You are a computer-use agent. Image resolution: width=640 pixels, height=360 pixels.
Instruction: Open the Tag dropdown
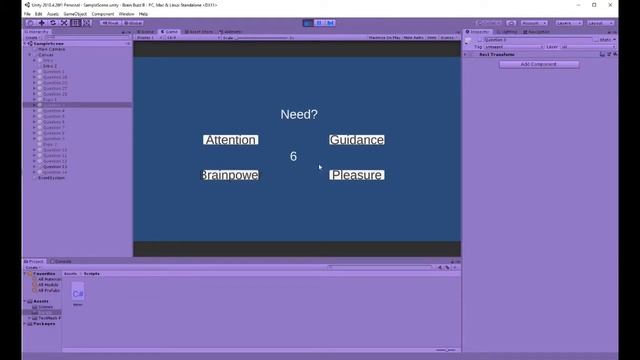tap(514, 47)
